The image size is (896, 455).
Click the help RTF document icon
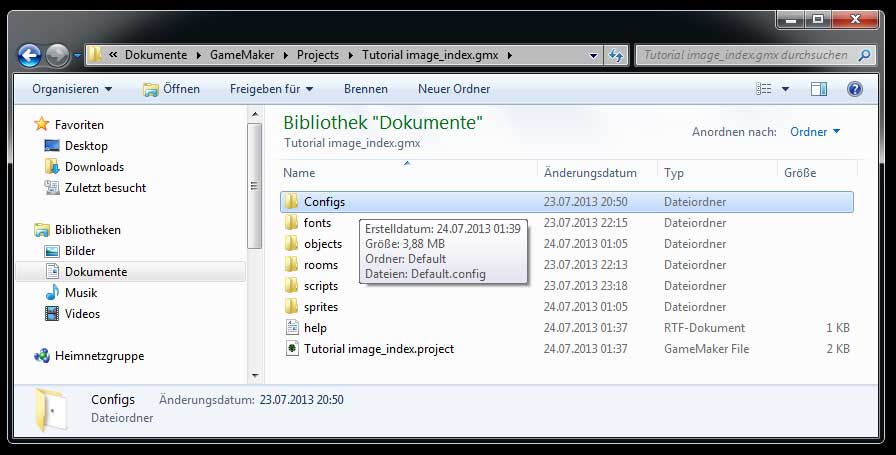(291, 328)
